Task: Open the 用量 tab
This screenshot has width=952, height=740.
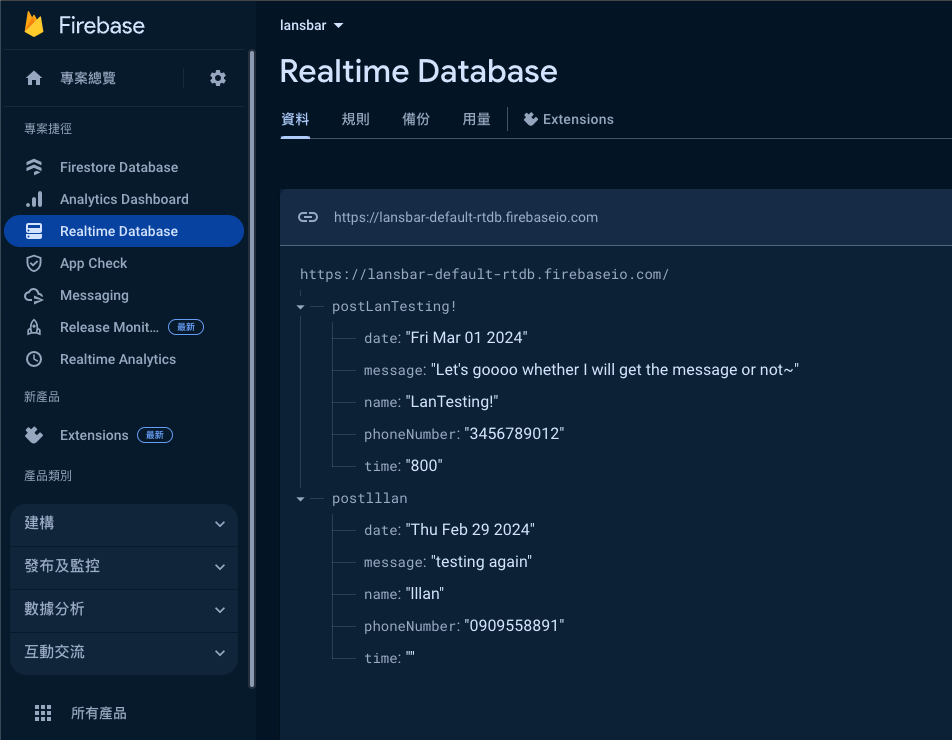Action: pos(476,119)
